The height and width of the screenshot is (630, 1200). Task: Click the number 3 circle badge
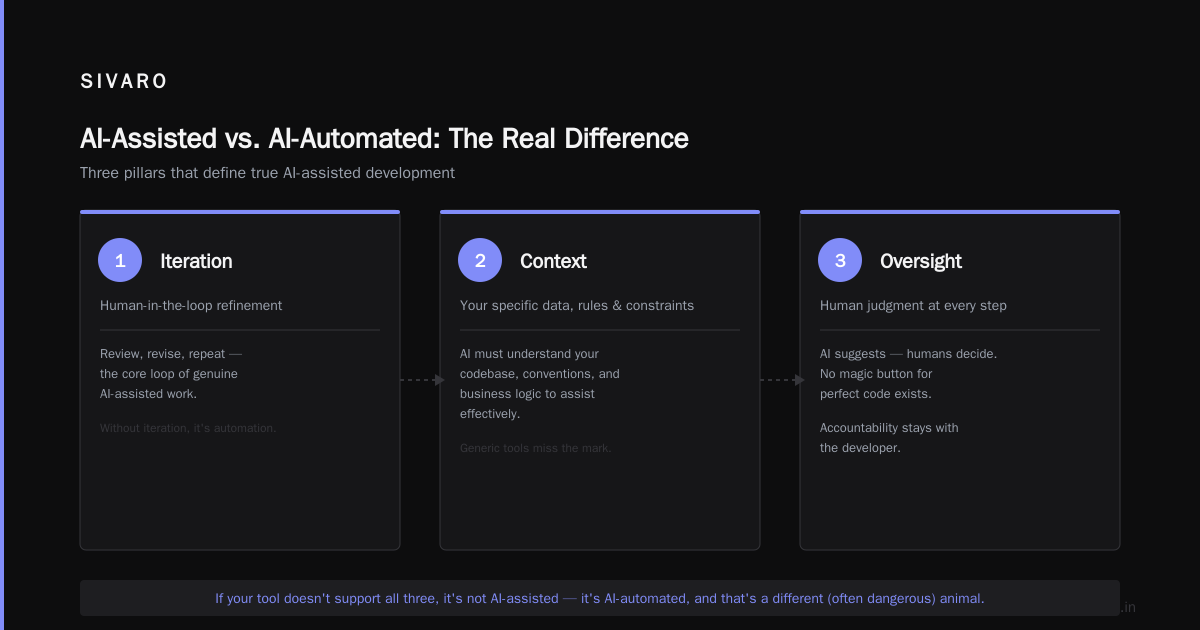pos(840,260)
